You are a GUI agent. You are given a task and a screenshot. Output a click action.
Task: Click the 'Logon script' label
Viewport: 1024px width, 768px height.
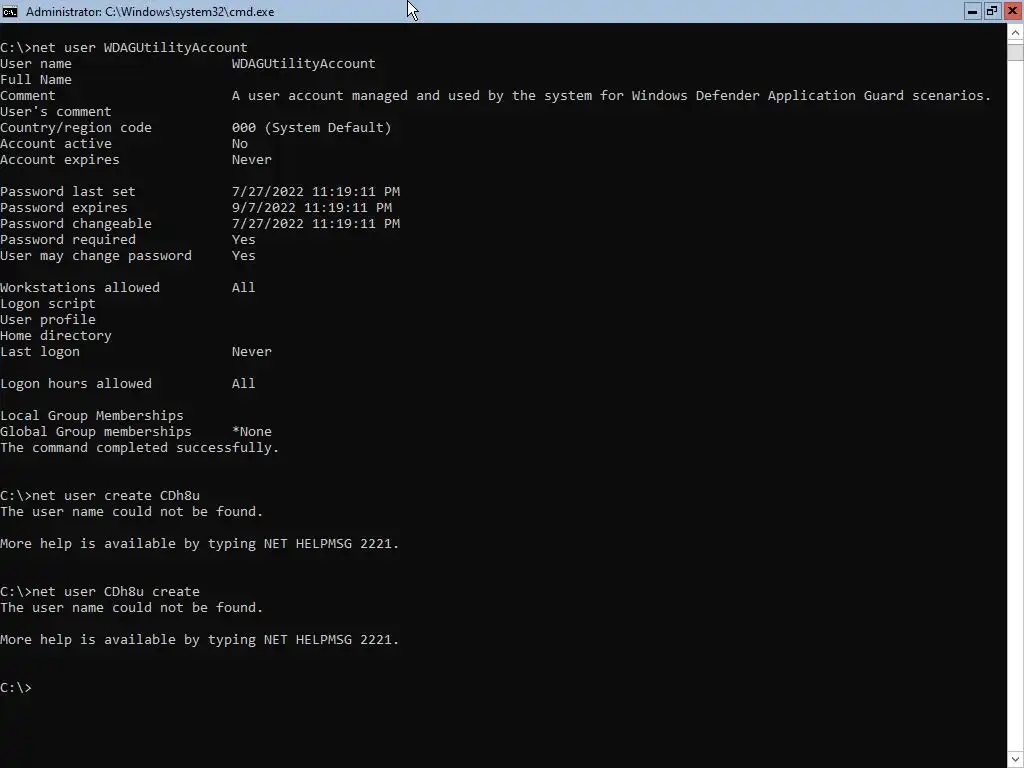(48, 304)
